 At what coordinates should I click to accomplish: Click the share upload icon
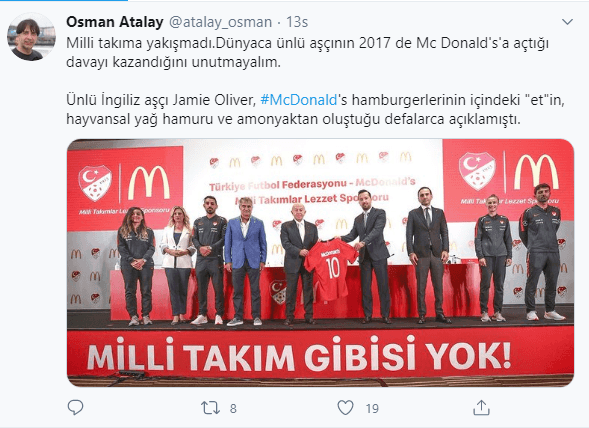(481, 407)
